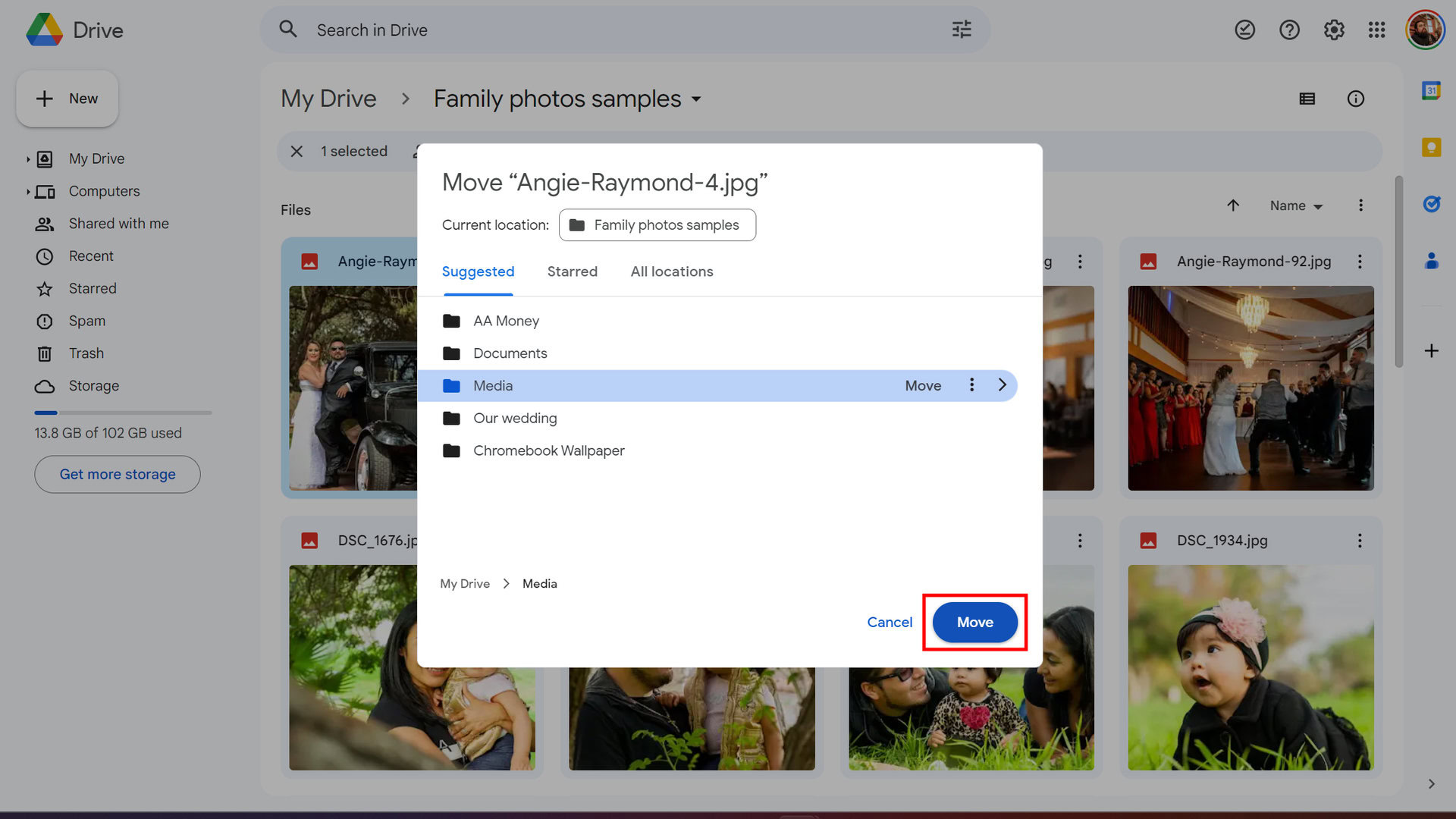Open Google Calendar side panel icon
Viewport: 1456px width, 819px height.
[x=1431, y=90]
